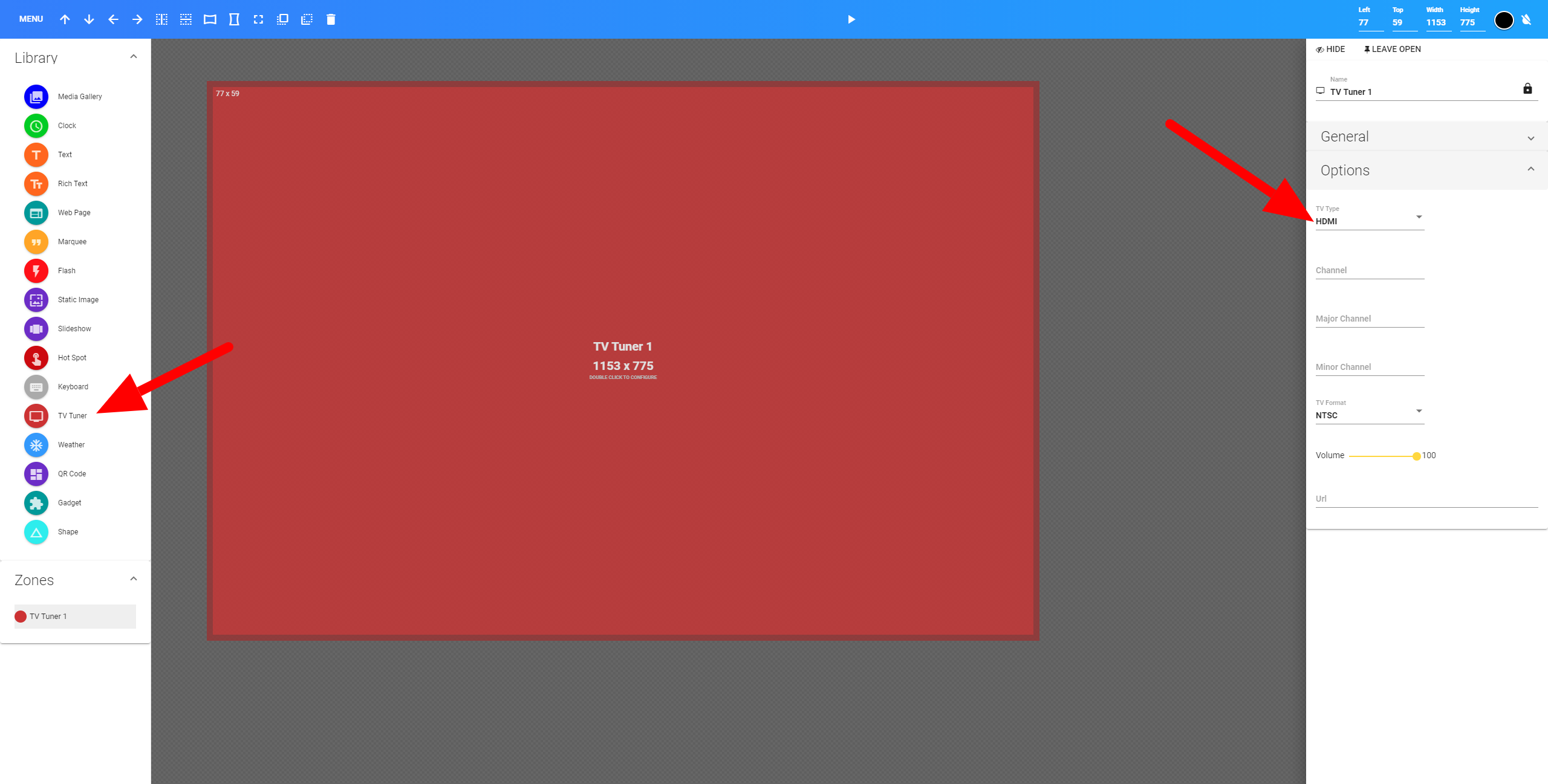Image resolution: width=1548 pixels, height=784 pixels.
Task: Click the play preview button
Action: (x=851, y=19)
